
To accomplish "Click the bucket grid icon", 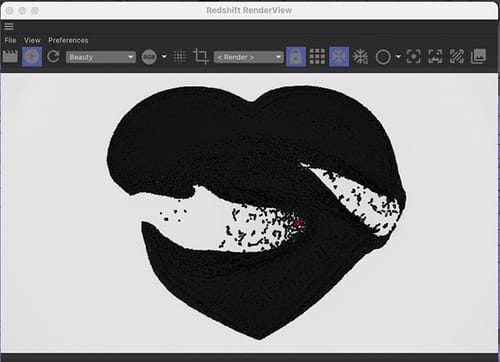I will click(x=317, y=57).
